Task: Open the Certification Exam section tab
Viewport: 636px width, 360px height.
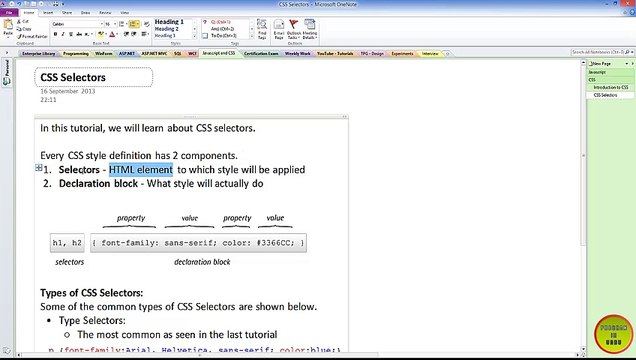Action: 261,54
